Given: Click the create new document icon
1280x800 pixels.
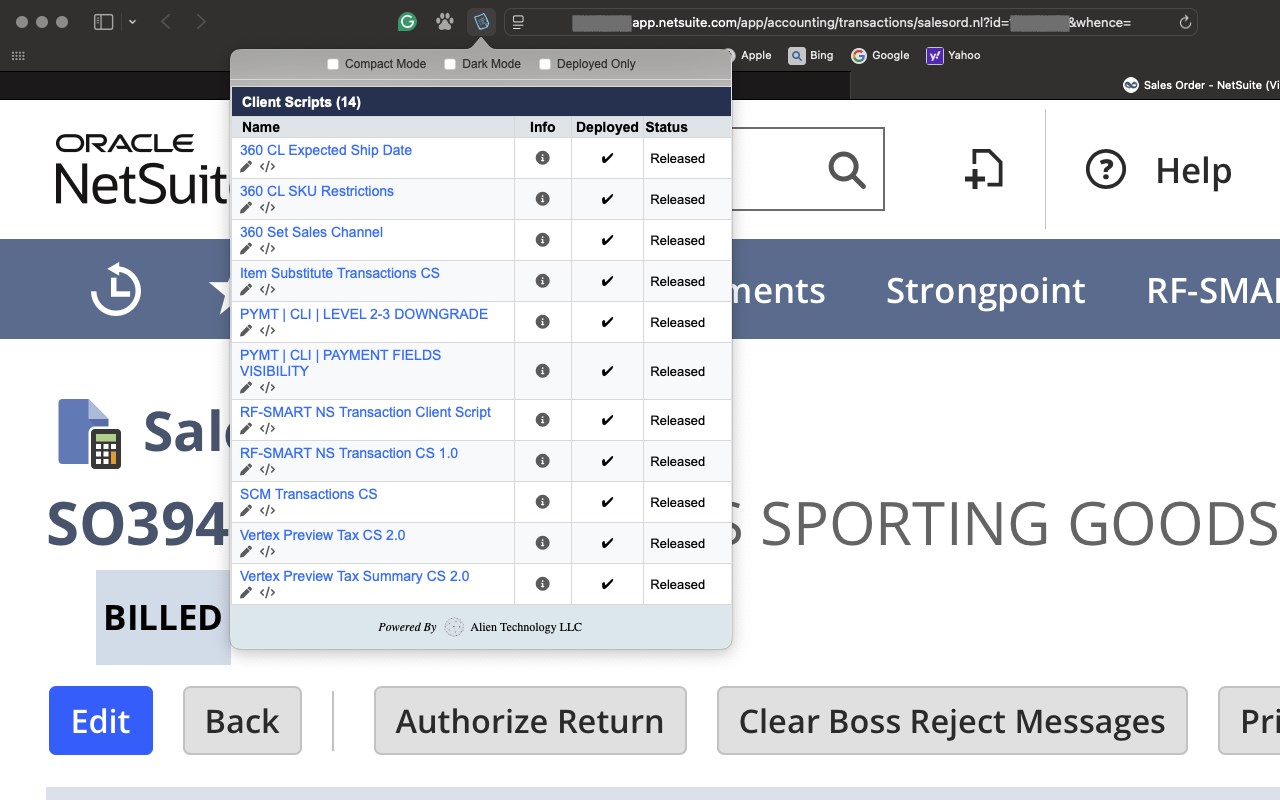Looking at the screenshot, I should tap(984, 168).
